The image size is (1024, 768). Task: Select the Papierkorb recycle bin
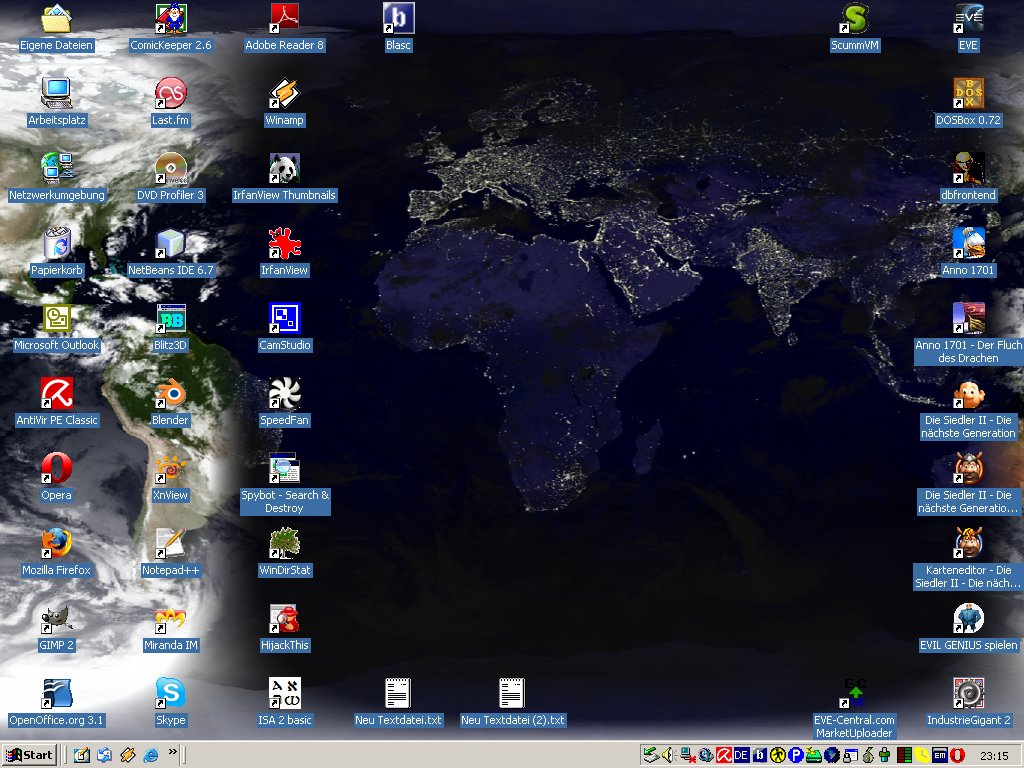pos(57,244)
